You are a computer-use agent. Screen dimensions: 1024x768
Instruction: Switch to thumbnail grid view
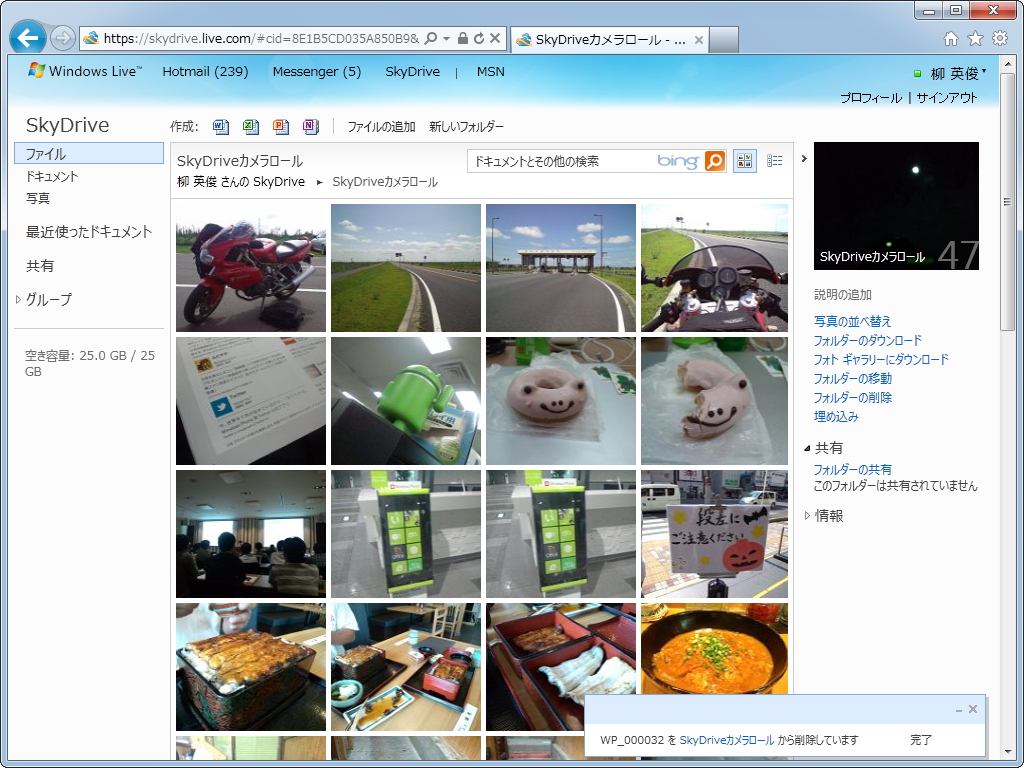coord(744,161)
